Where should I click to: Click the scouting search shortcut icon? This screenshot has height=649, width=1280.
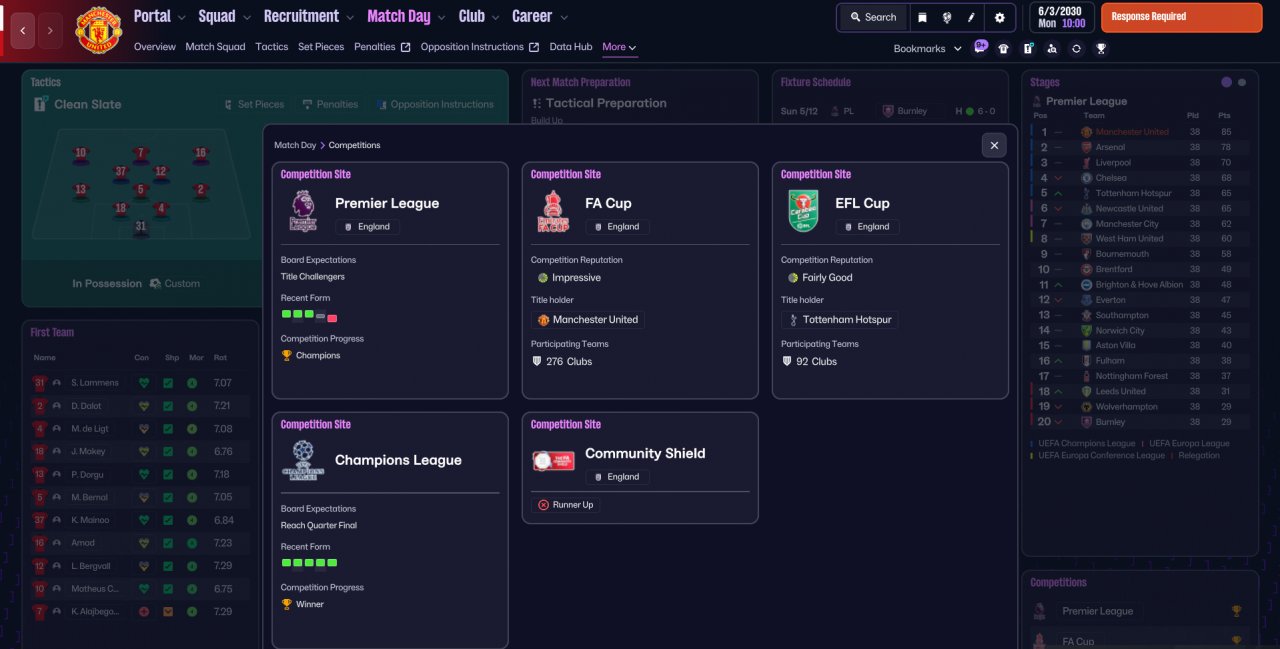point(1052,48)
